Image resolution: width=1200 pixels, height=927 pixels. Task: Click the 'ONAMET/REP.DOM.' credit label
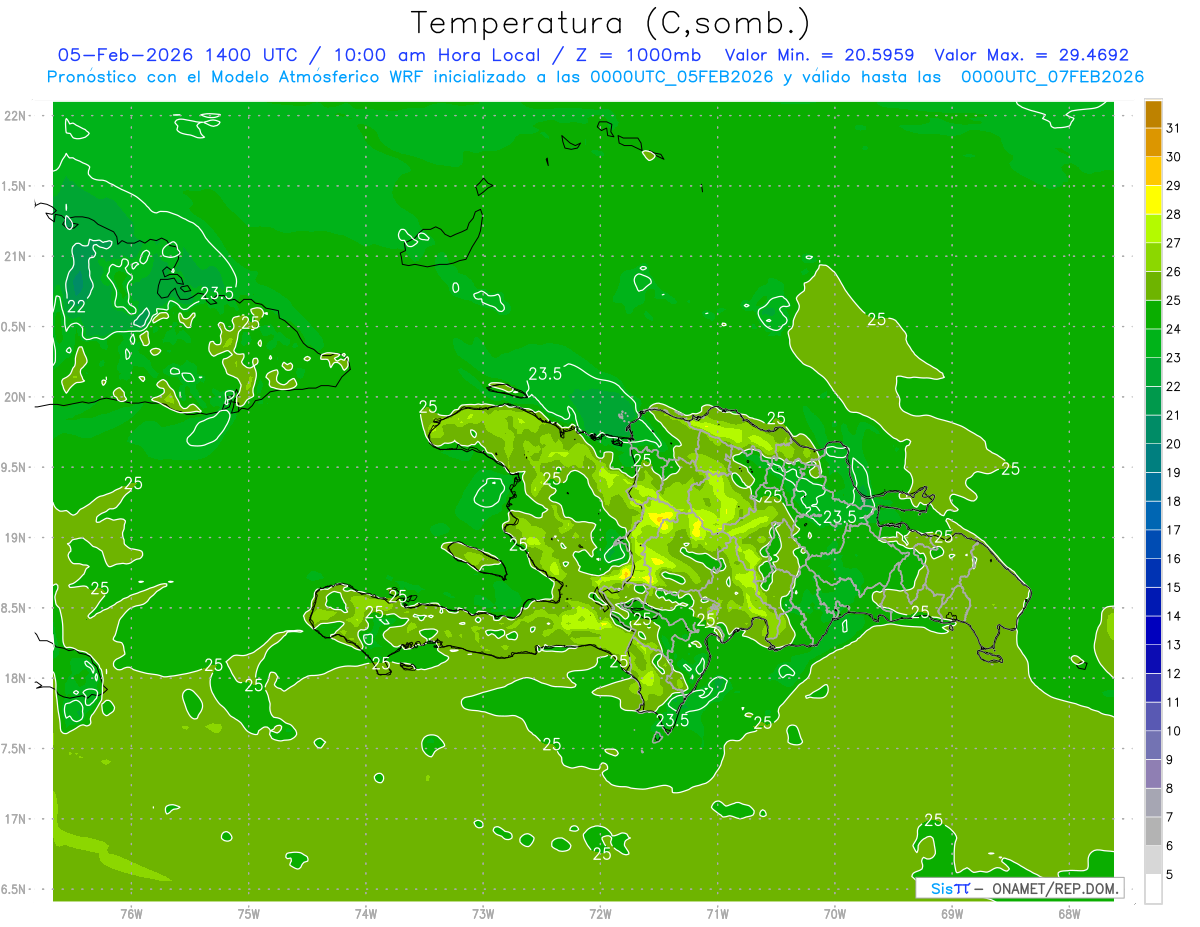[1054, 888]
